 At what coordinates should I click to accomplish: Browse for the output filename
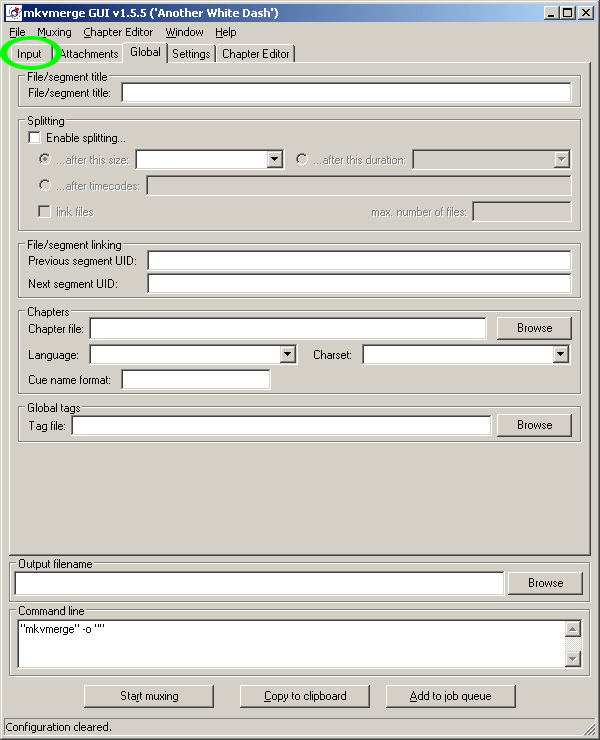(x=545, y=583)
